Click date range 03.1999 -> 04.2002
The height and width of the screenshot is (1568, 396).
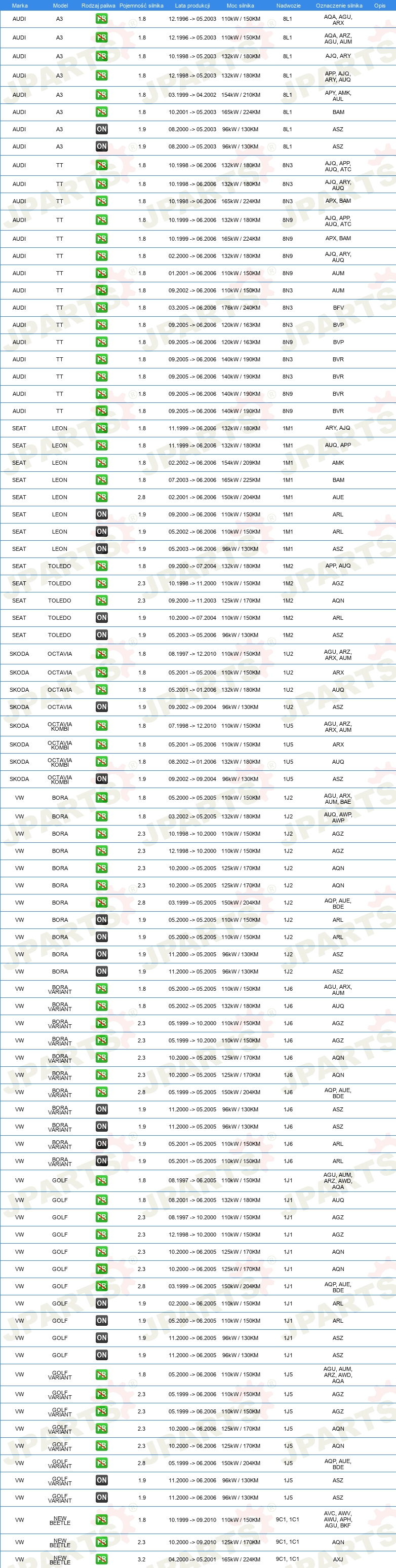[192, 95]
